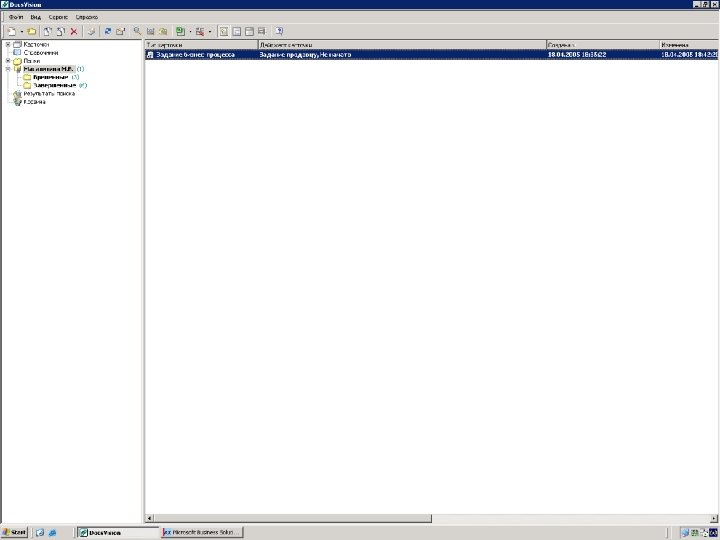Click the 18.04.2005 18:35:22 created date cell
720x540 pixels.
577,54
